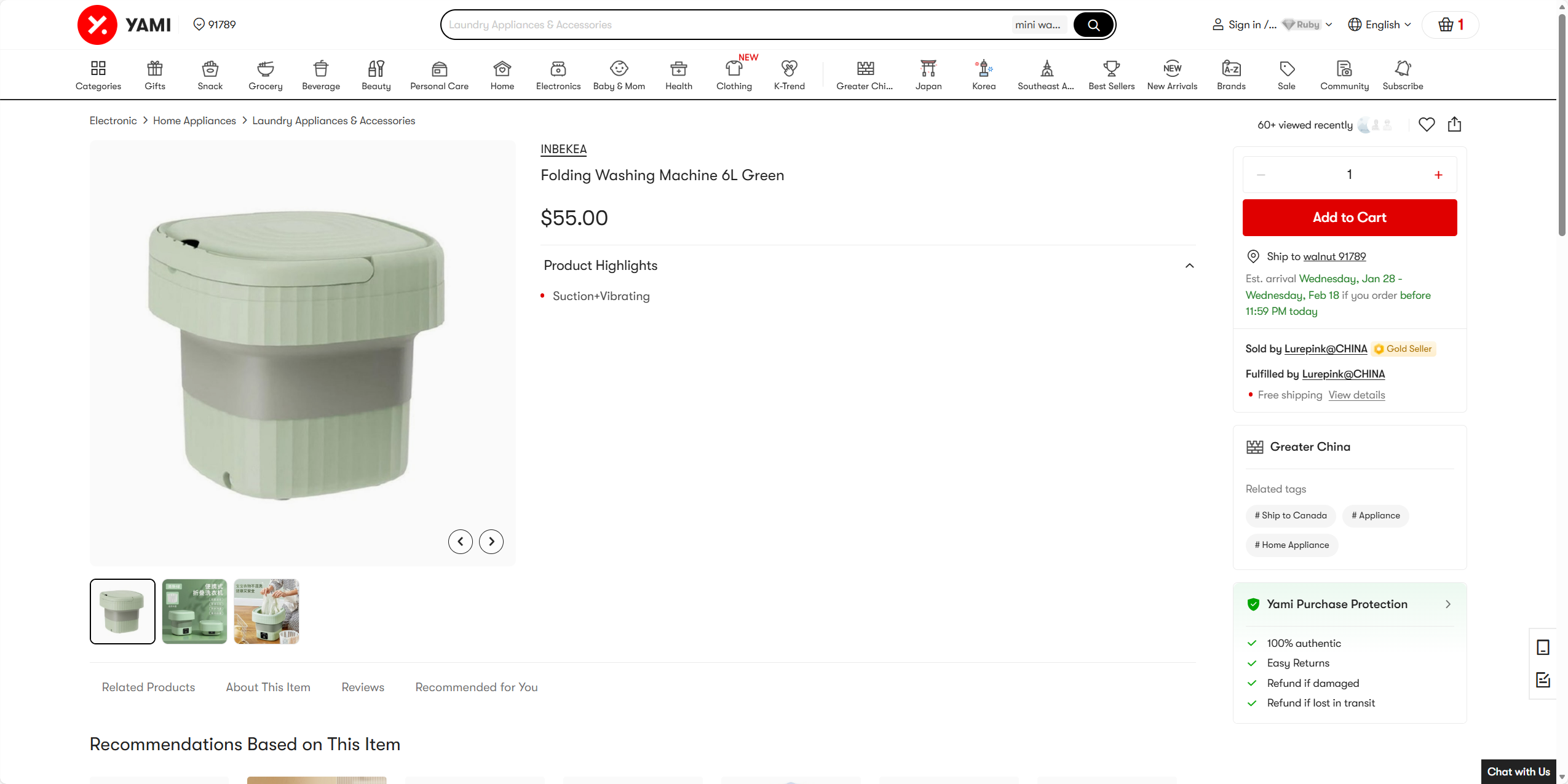Click the search input field

tap(726, 25)
